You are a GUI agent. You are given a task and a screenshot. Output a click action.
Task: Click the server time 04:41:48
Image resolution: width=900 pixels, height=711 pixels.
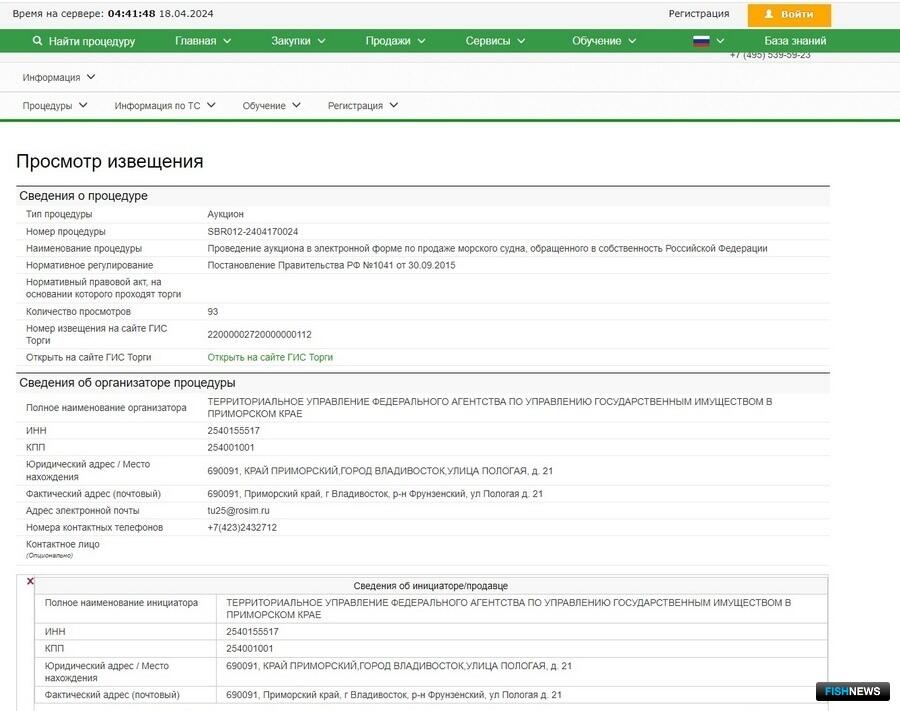click(131, 13)
